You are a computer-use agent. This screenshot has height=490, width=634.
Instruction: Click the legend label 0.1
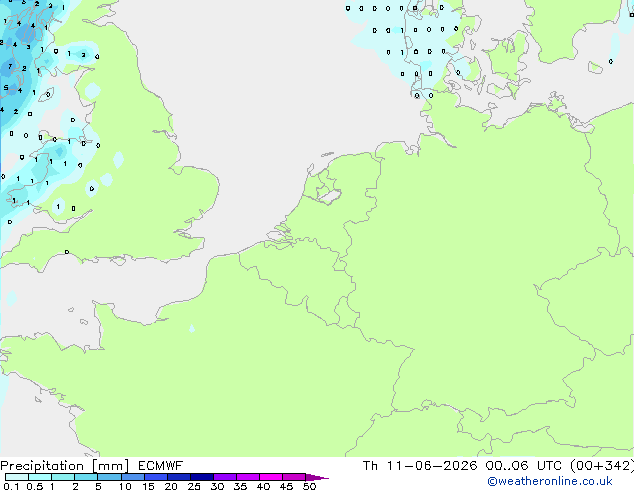12,486
